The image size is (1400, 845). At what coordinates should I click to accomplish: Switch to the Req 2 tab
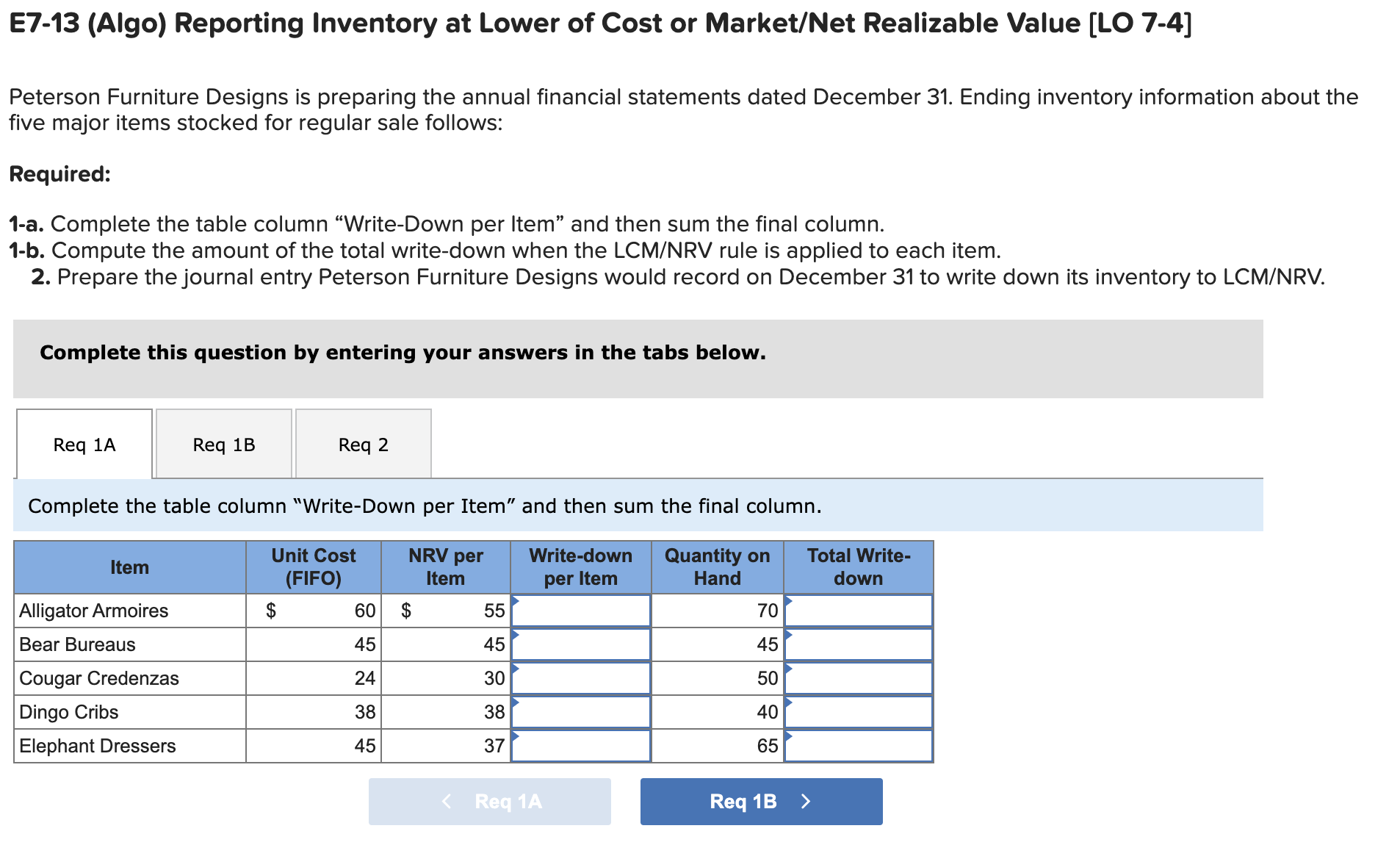pos(363,444)
